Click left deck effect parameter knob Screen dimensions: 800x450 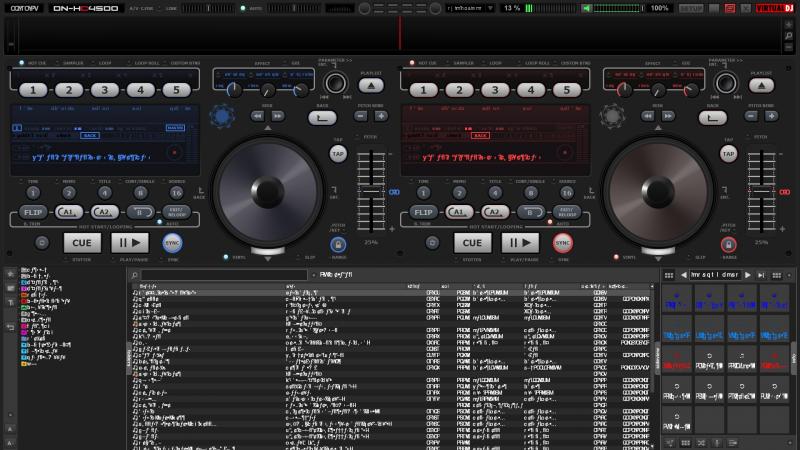pyautogui.click(x=335, y=83)
